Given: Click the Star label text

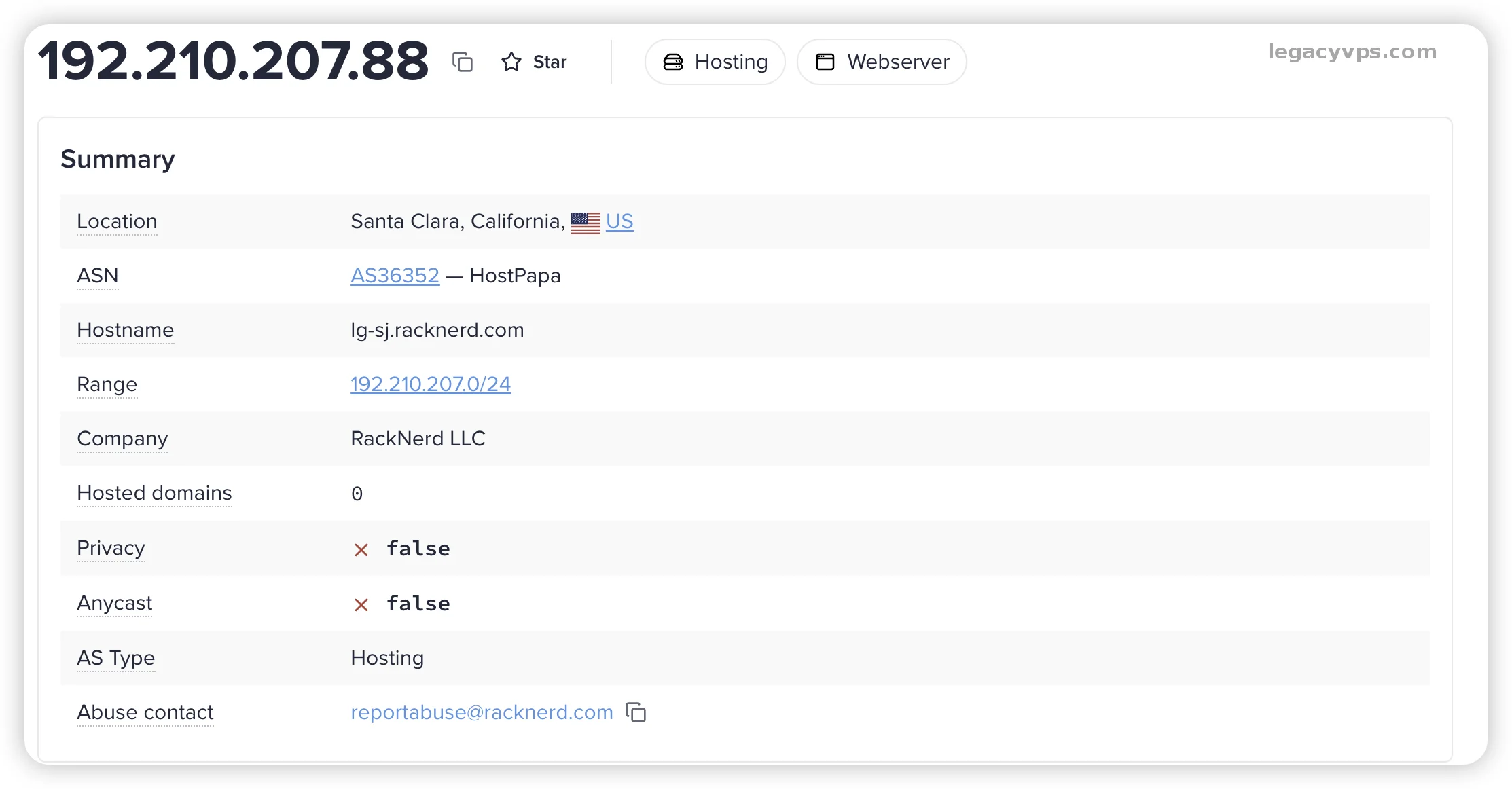Looking at the screenshot, I should (x=550, y=62).
